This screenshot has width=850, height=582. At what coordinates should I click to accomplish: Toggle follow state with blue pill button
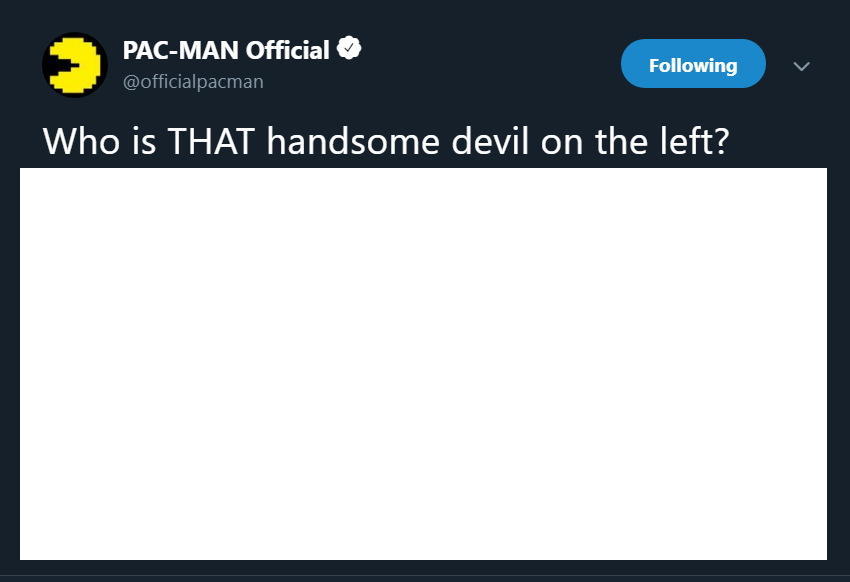coord(693,63)
